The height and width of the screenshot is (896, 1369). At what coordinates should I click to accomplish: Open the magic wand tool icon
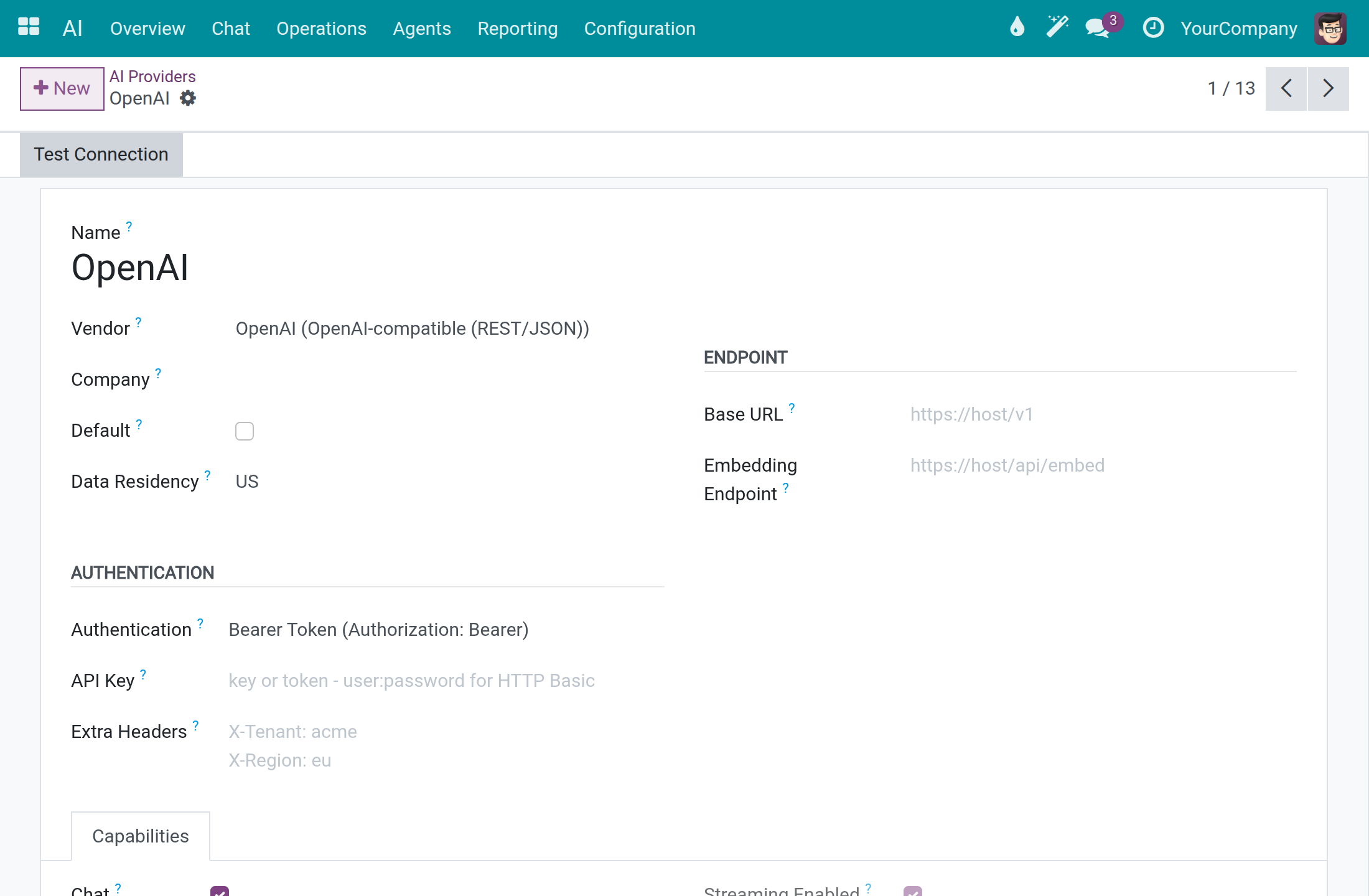pos(1057,27)
